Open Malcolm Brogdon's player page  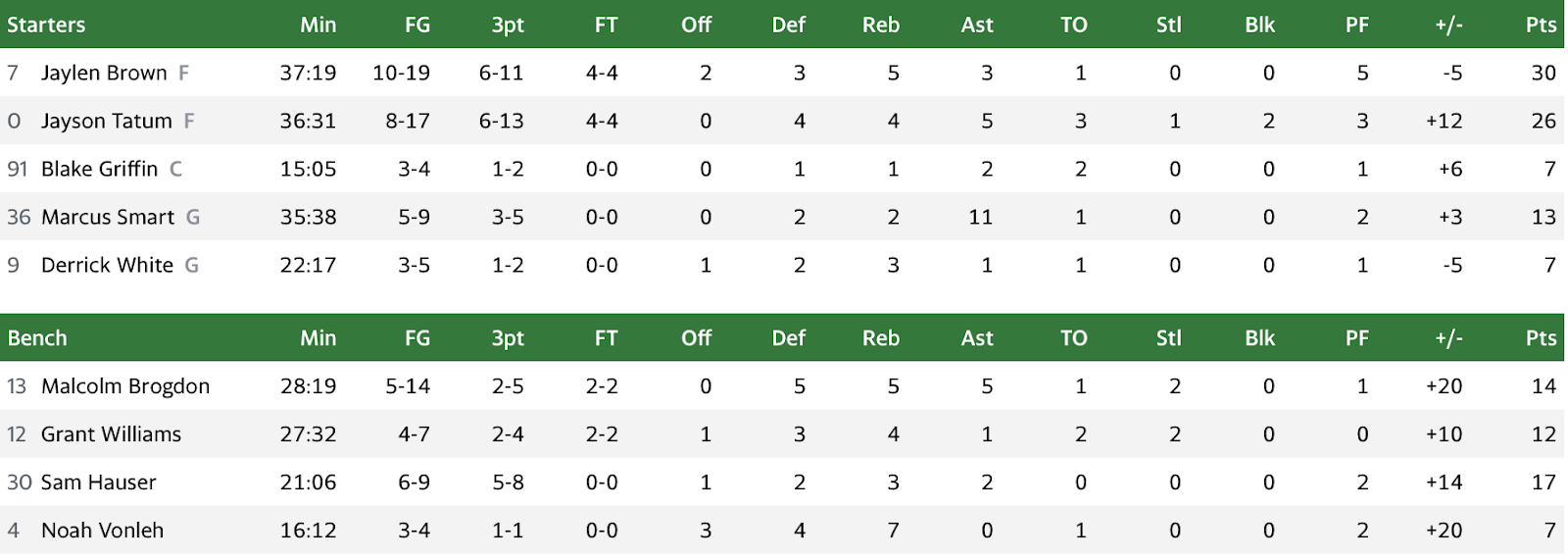click(x=125, y=386)
